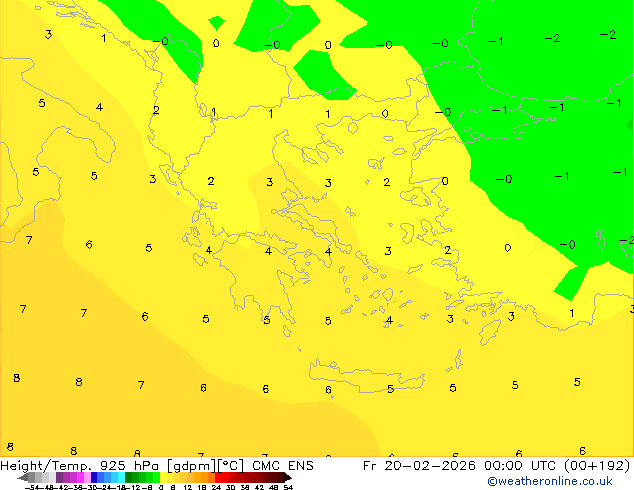Image resolution: width=634 pixels, height=490 pixels.
Task: Pick the yellow swatch in the legend
Action: point(163,477)
